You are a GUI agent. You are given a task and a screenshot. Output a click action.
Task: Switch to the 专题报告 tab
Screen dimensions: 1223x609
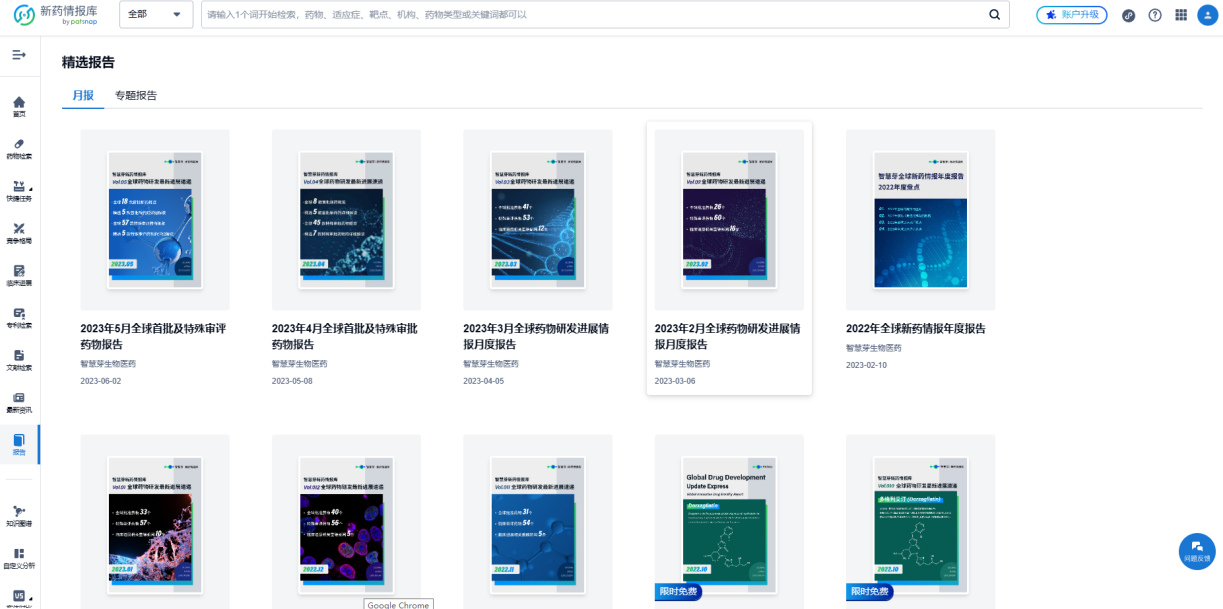tap(136, 96)
